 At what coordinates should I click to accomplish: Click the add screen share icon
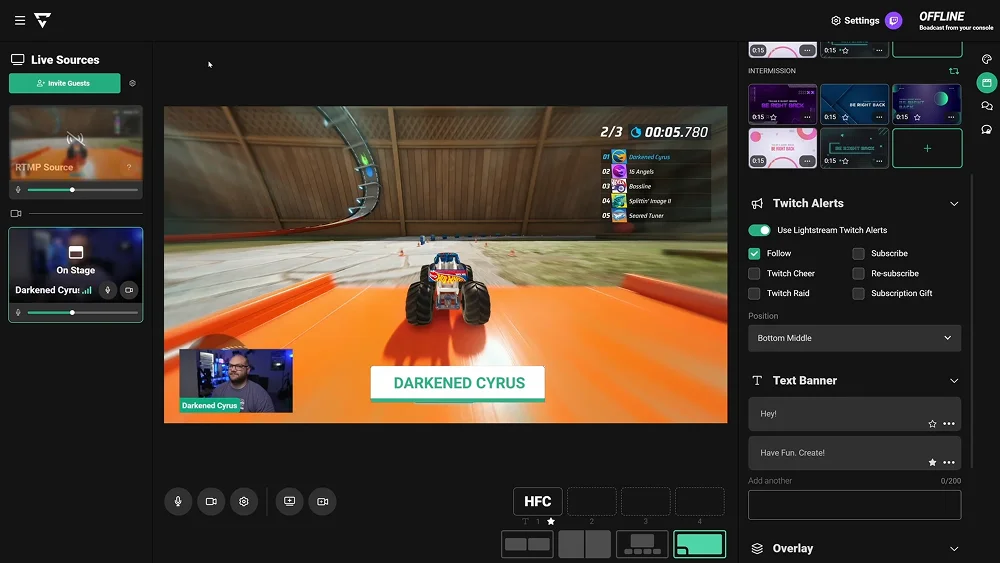(x=289, y=501)
